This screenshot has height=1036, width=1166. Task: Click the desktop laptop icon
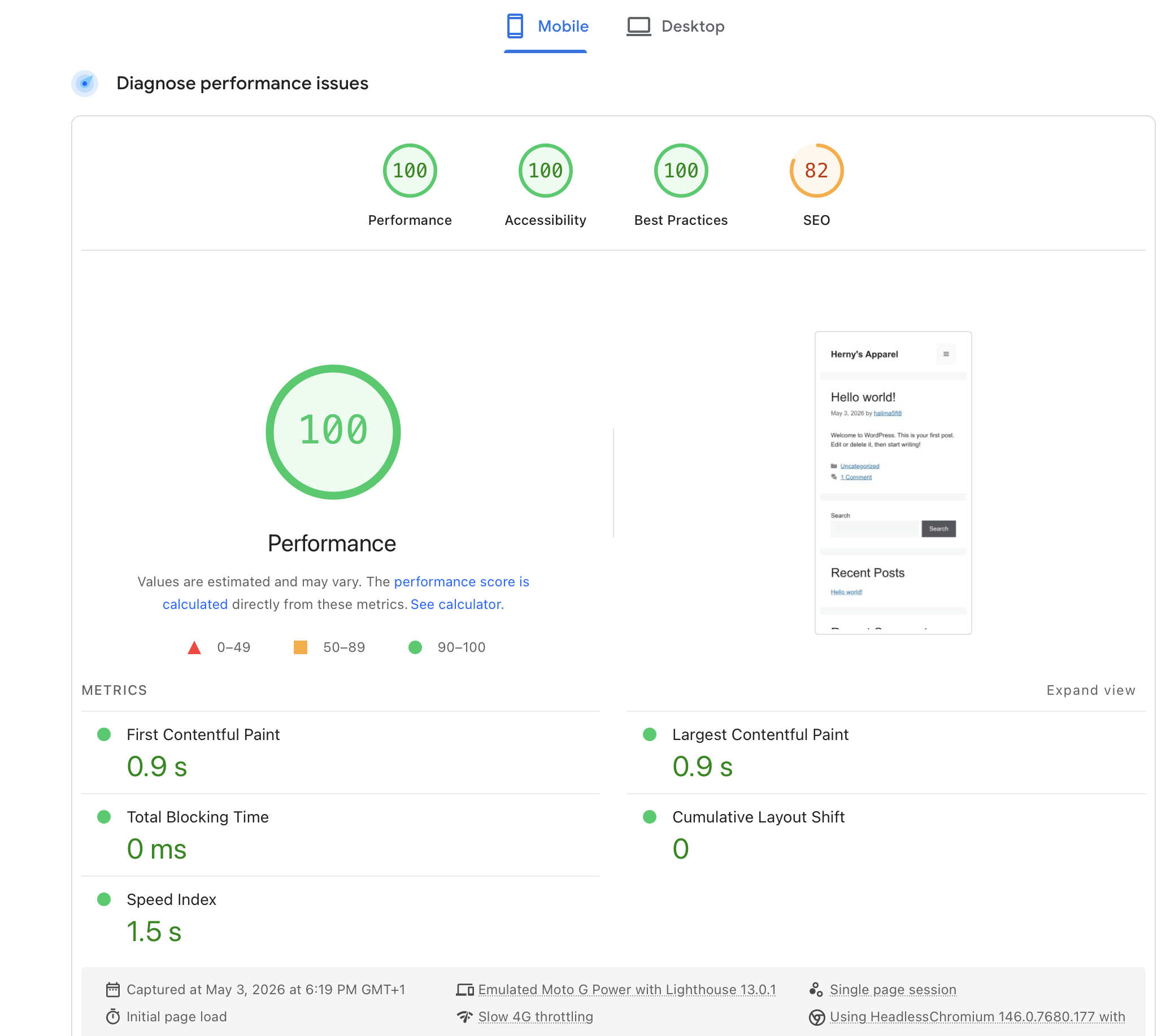(x=638, y=26)
